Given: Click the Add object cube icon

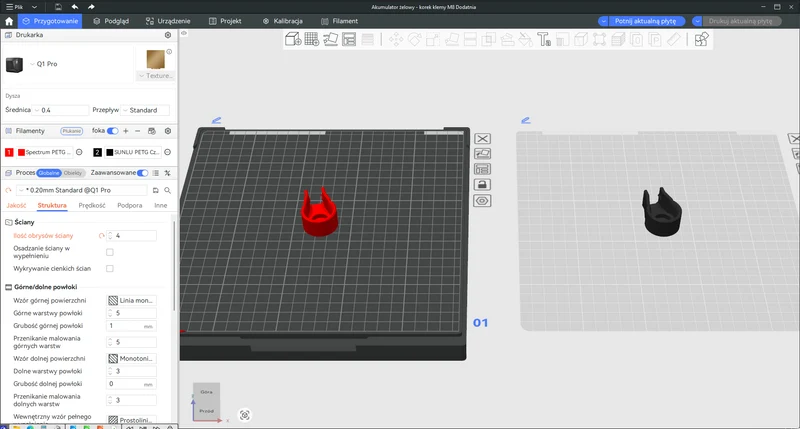Looking at the screenshot, I should [x=293, y=39].
